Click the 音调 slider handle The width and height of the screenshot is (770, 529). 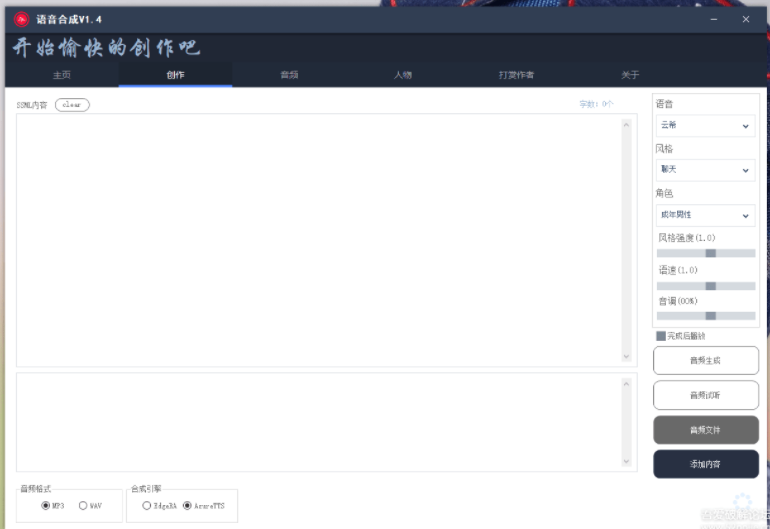point(711,316)
